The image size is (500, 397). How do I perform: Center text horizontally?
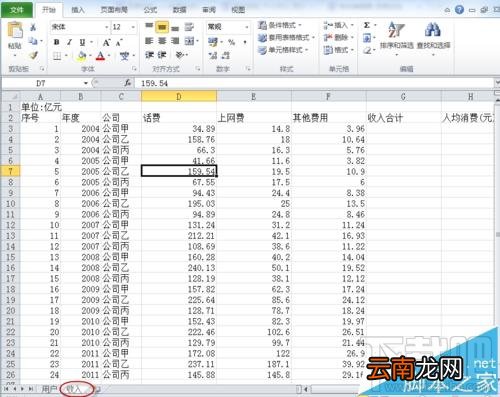coord(162,41)
